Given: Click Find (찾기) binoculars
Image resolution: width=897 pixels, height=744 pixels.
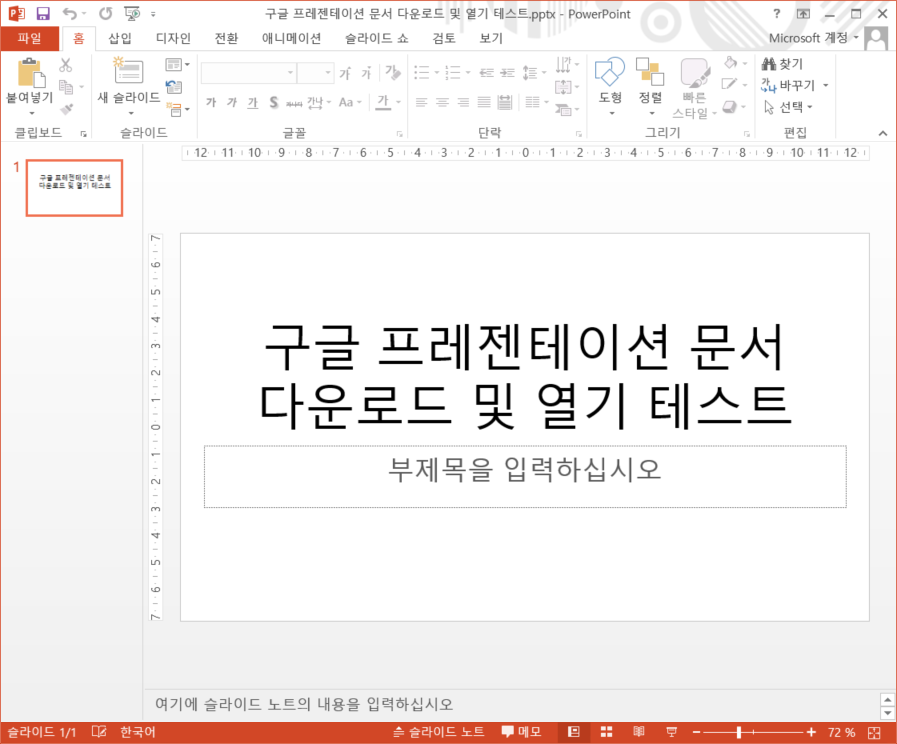Looking at the screenshot, I should (783, 63).
